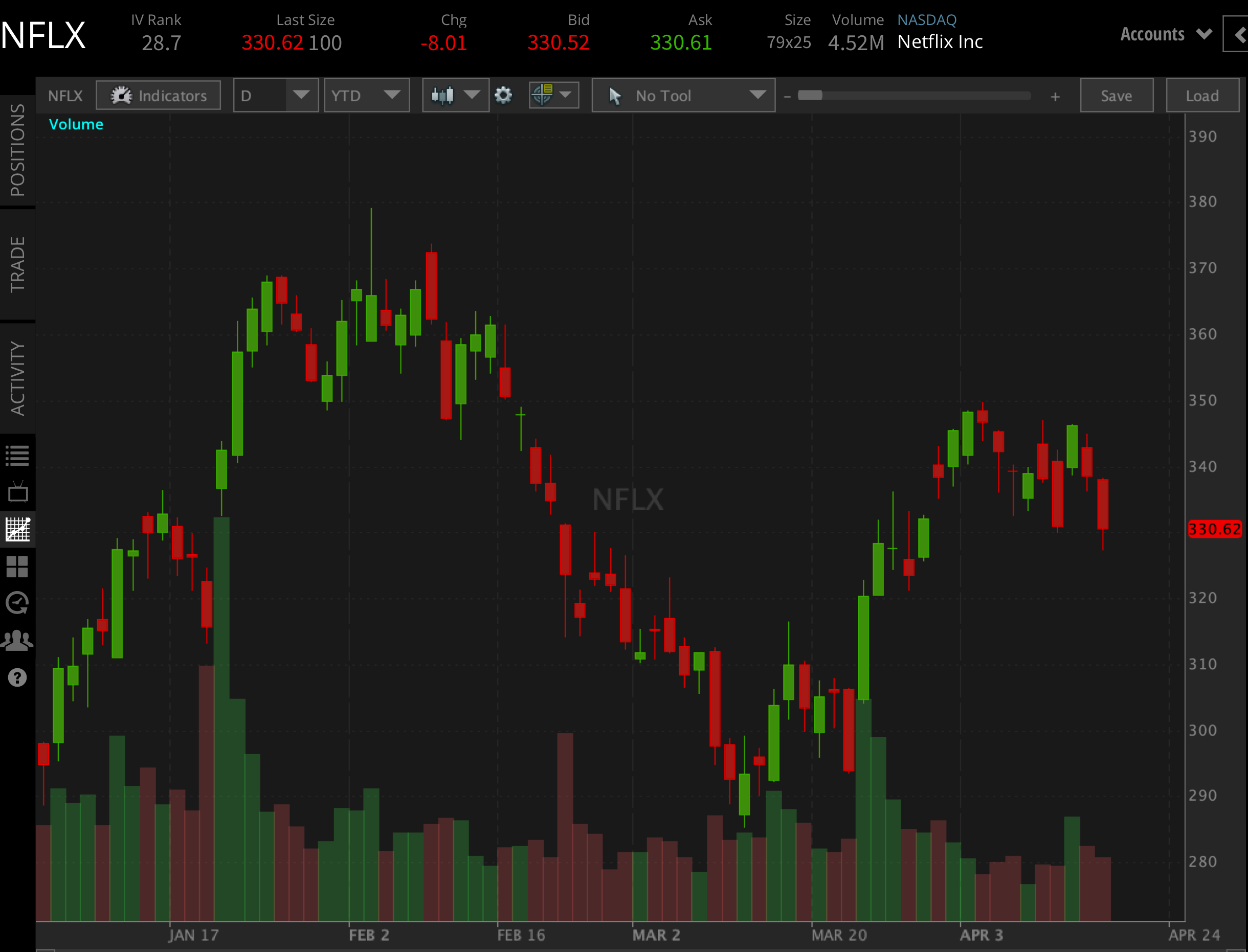Open the Activity sidebar tab
This screenshot has height=952, width=1248.
17,378
